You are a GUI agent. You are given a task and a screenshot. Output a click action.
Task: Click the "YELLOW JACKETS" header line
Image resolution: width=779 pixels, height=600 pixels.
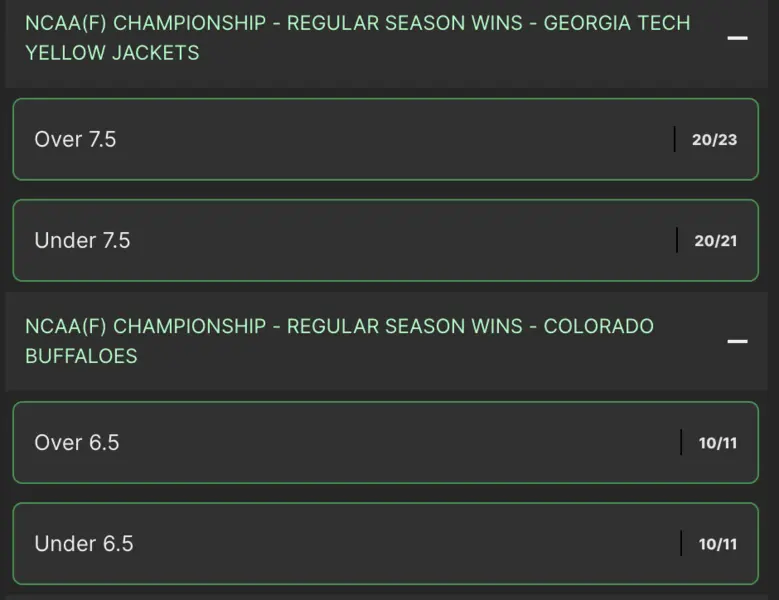[x=112, y=53]
